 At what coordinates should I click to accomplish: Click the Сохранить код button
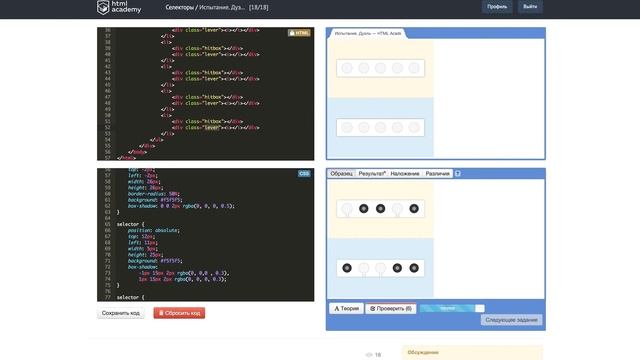click(x=121, y=313)
